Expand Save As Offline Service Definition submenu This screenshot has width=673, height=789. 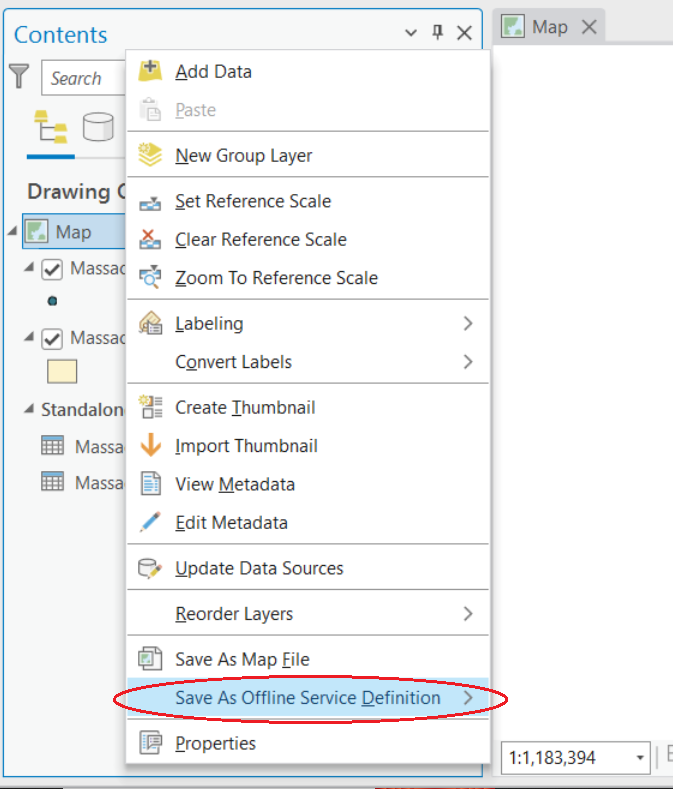tap(467, 698)
